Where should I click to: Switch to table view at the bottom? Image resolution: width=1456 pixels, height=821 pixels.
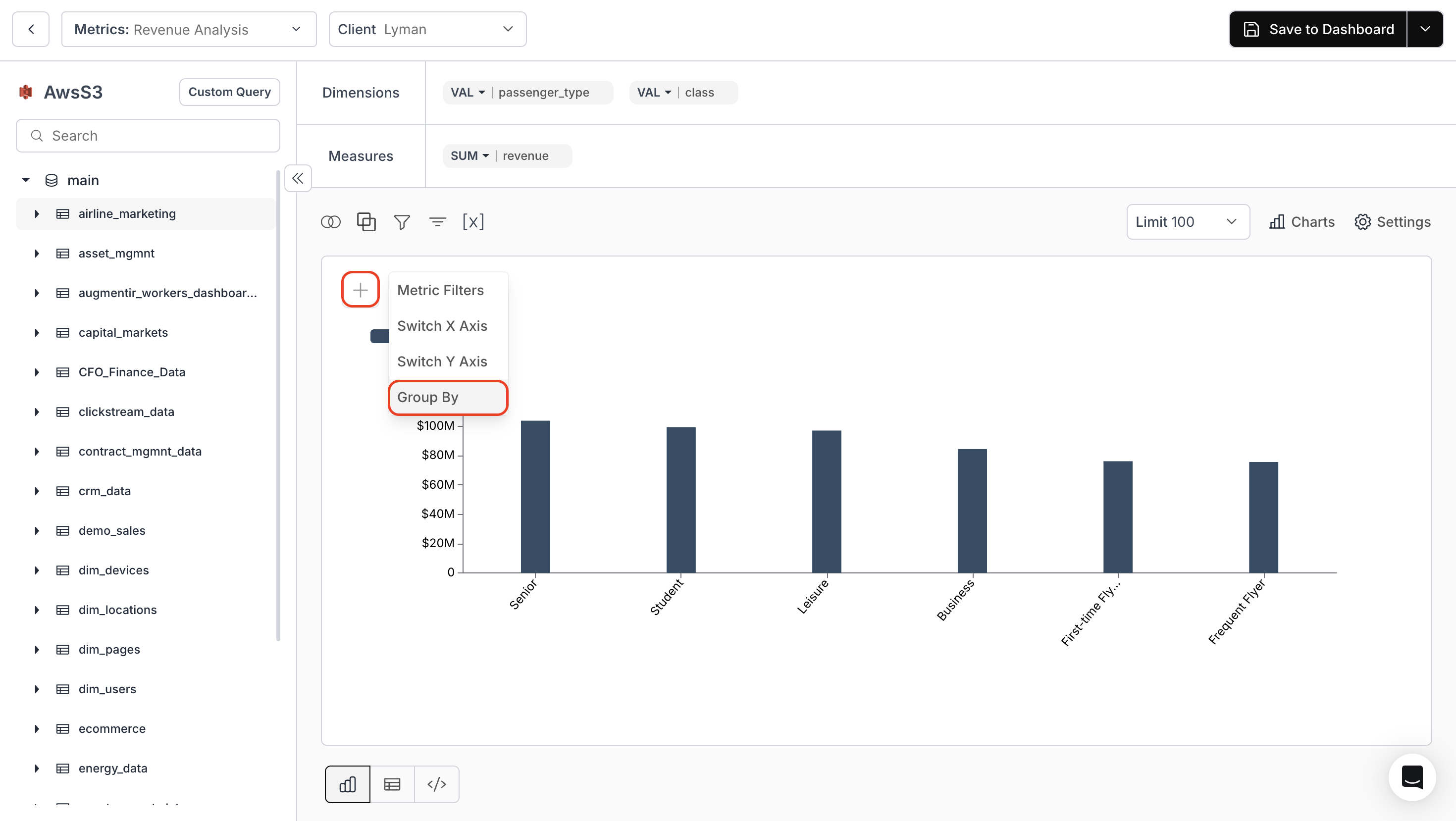tap(392, 784)
